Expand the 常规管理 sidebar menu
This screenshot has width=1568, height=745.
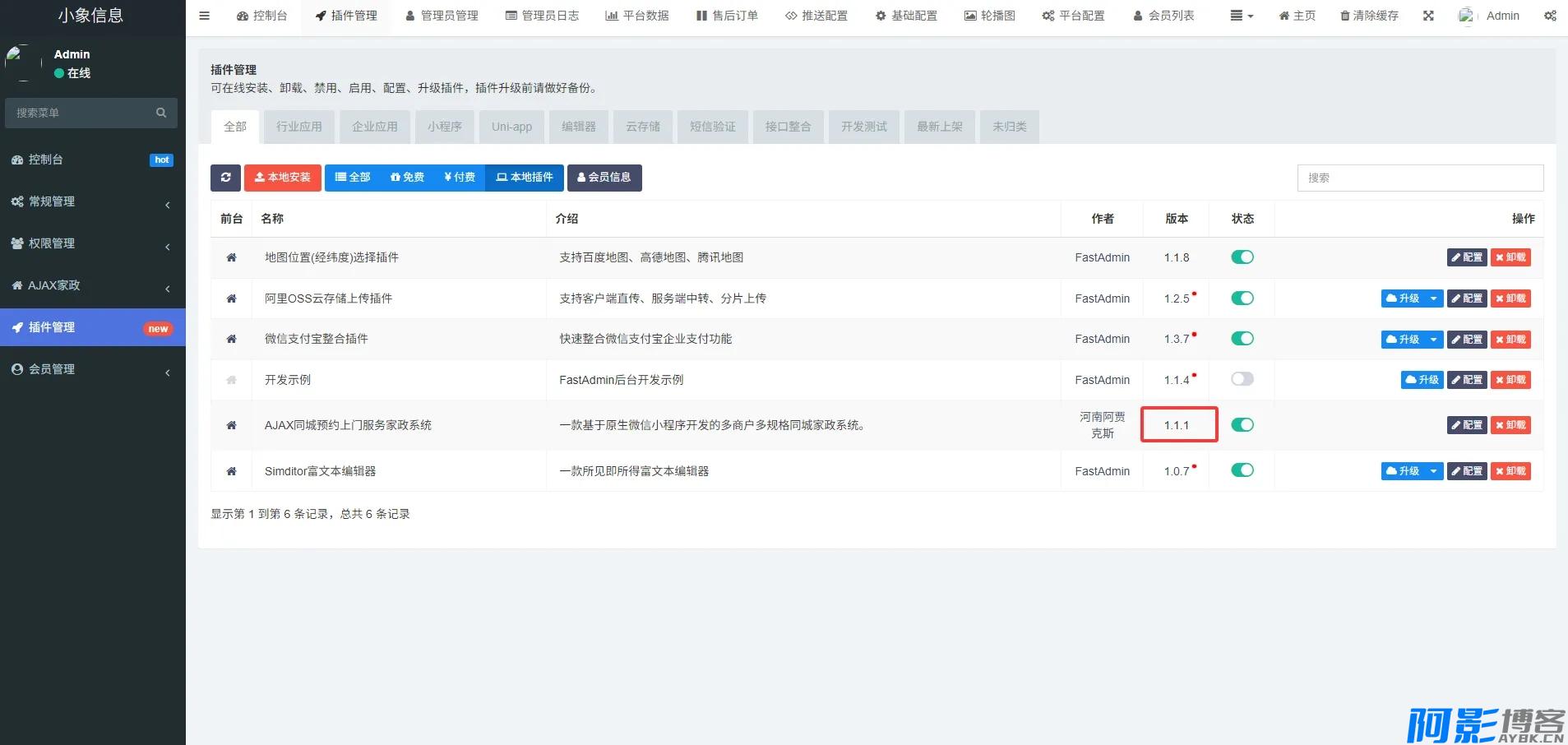click(x=92, y=201)
